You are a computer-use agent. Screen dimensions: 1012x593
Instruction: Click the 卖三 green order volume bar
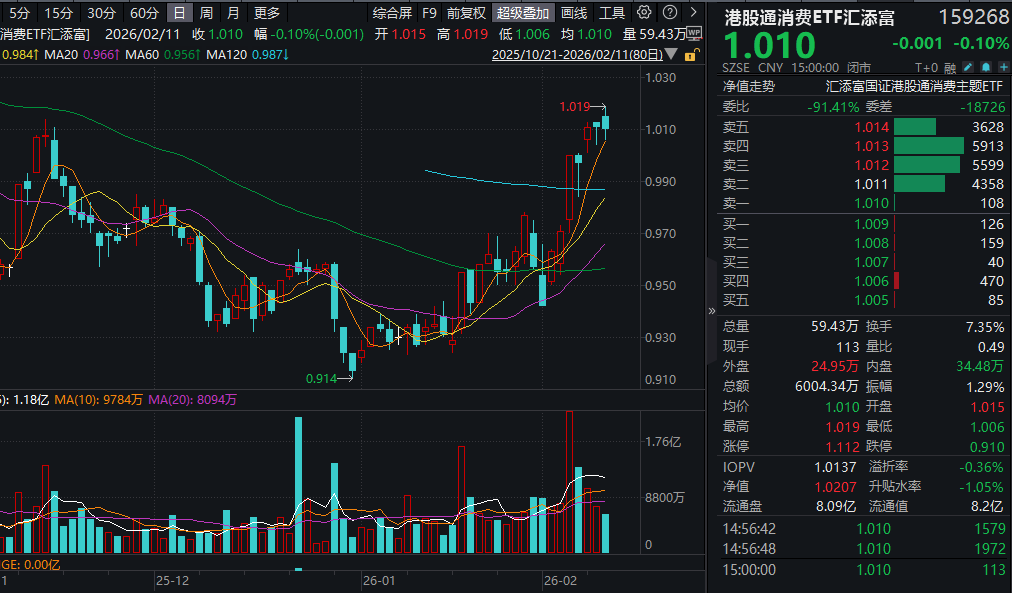pos(926,165)
